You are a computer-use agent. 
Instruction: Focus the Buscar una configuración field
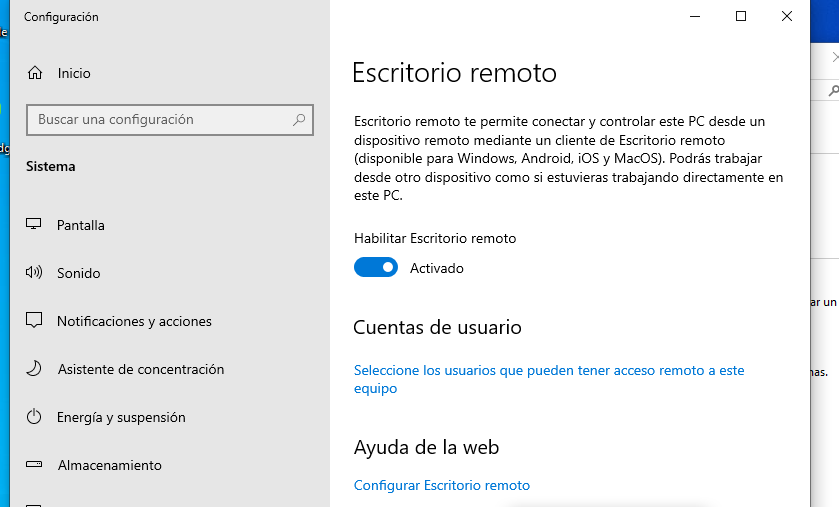(170, 120)
